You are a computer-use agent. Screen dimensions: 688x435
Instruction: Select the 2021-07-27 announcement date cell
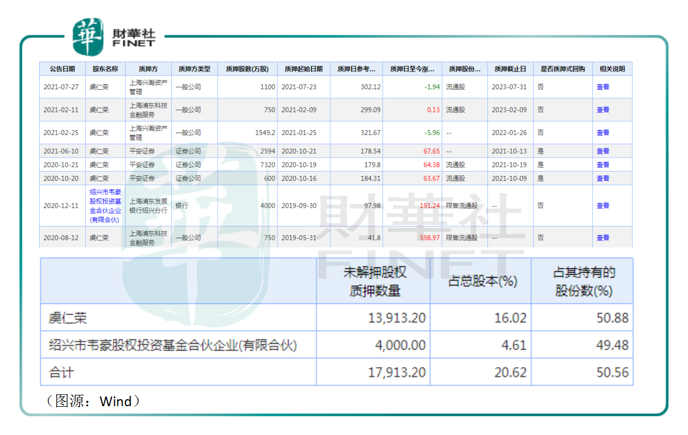click(x=61, y=87)
